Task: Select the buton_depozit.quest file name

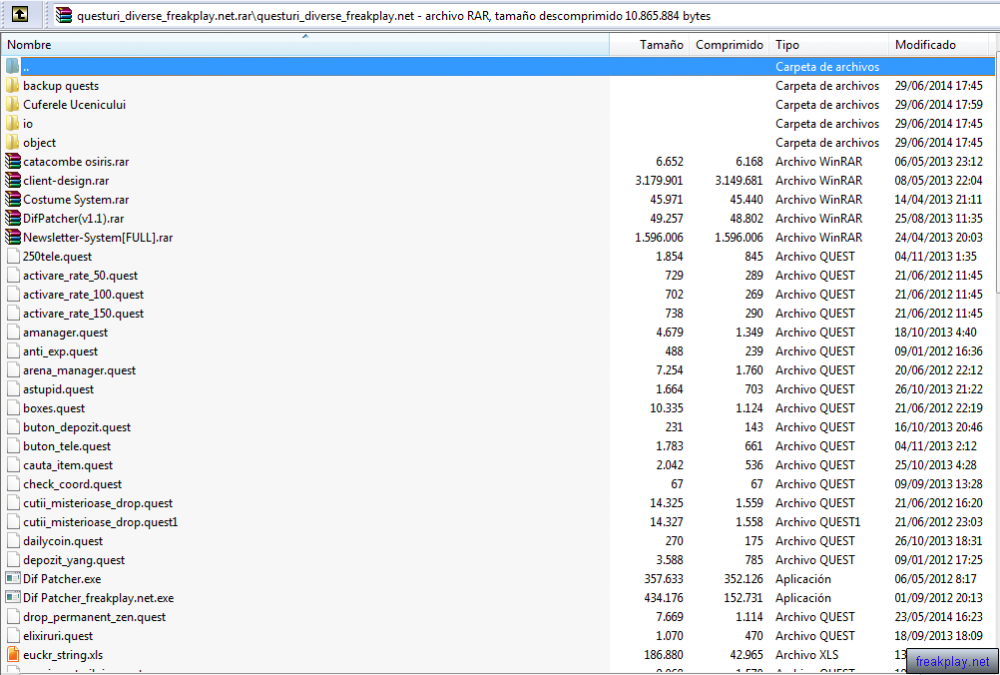Action: (x=77, y=427)
